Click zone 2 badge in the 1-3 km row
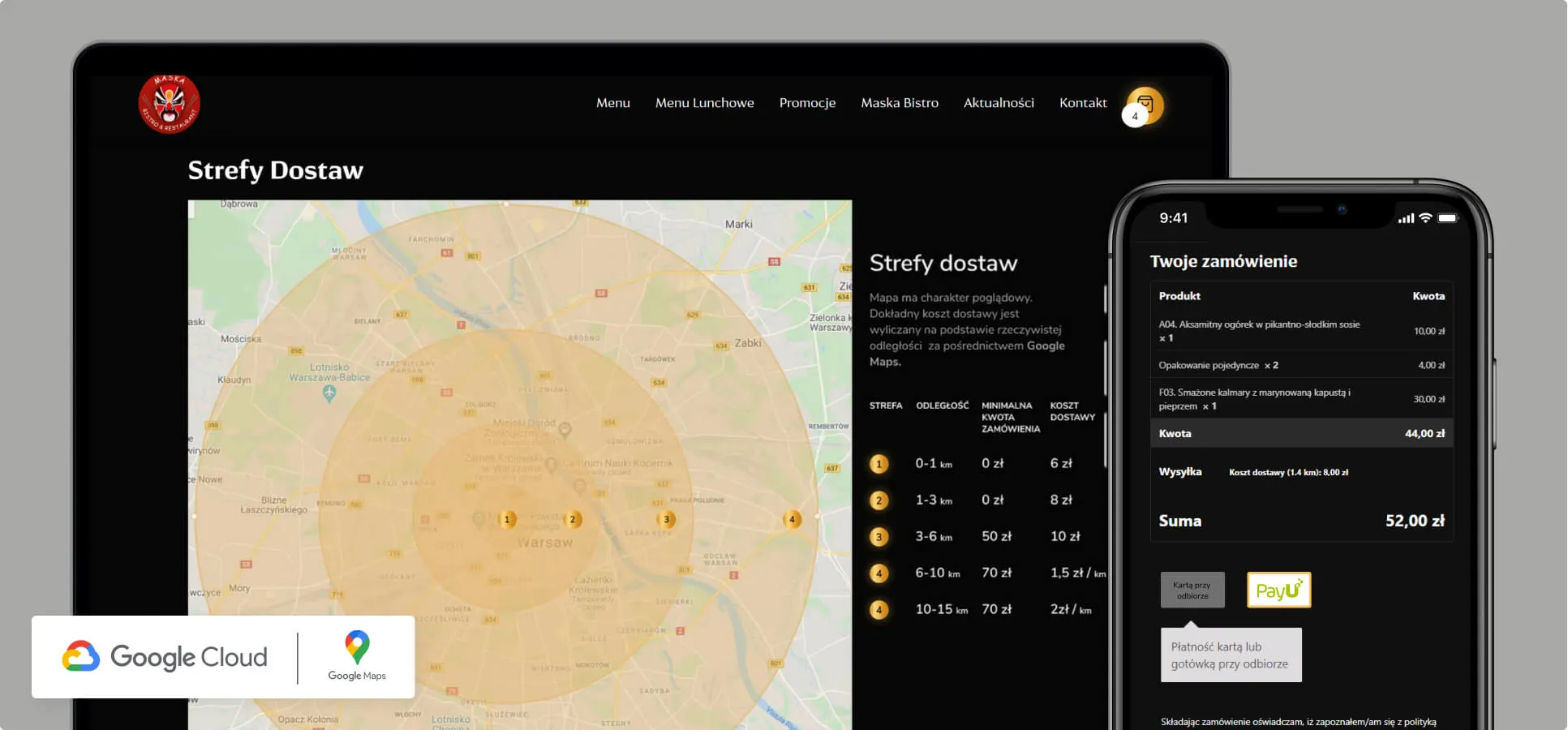 (879, 500)
